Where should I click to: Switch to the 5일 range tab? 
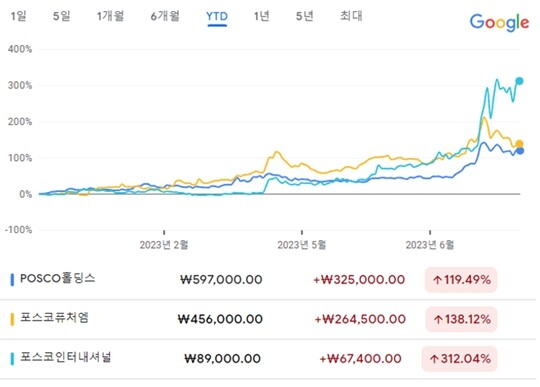click(62, 16)
